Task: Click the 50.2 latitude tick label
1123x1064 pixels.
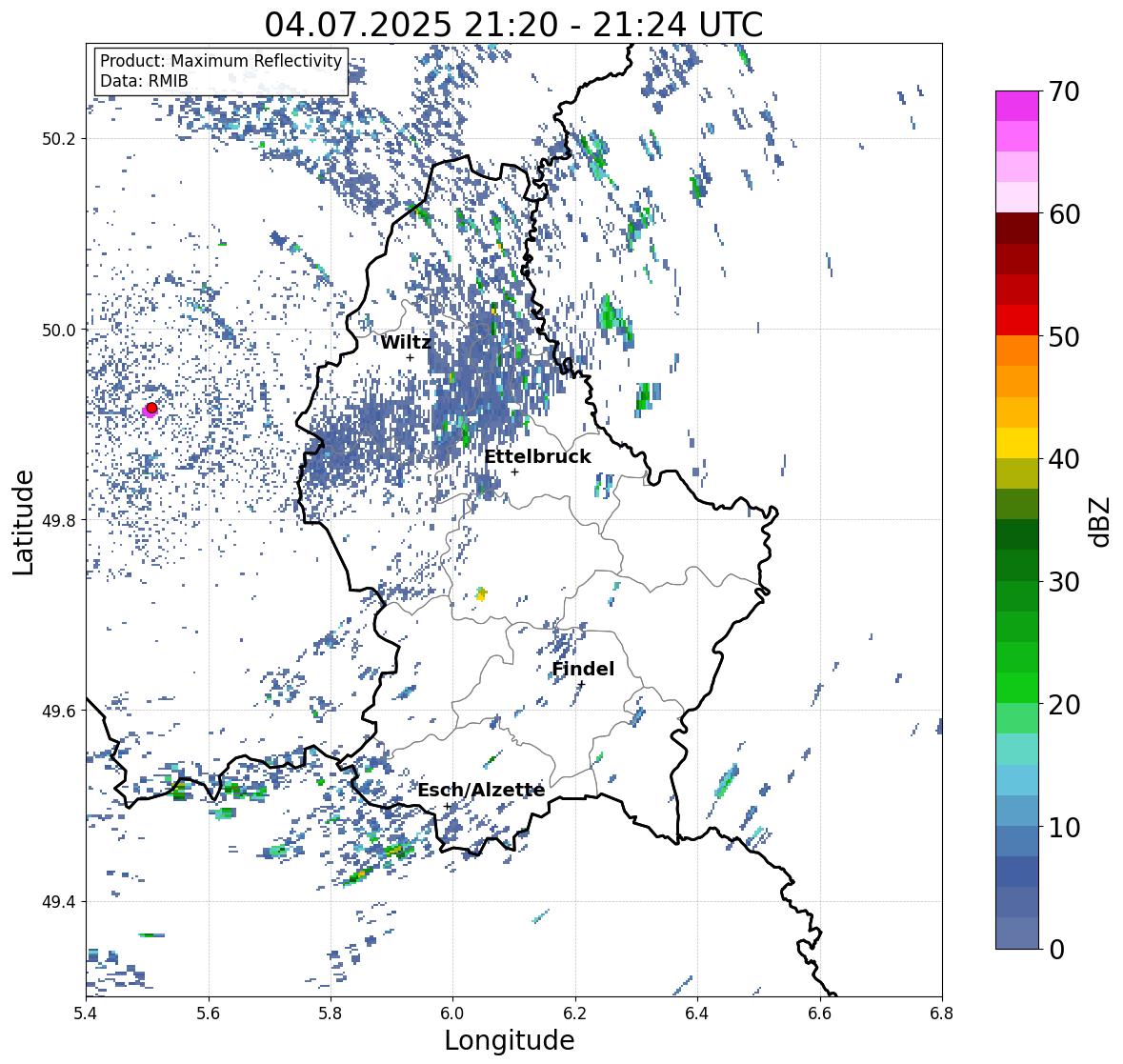Action: pos(60,139)
